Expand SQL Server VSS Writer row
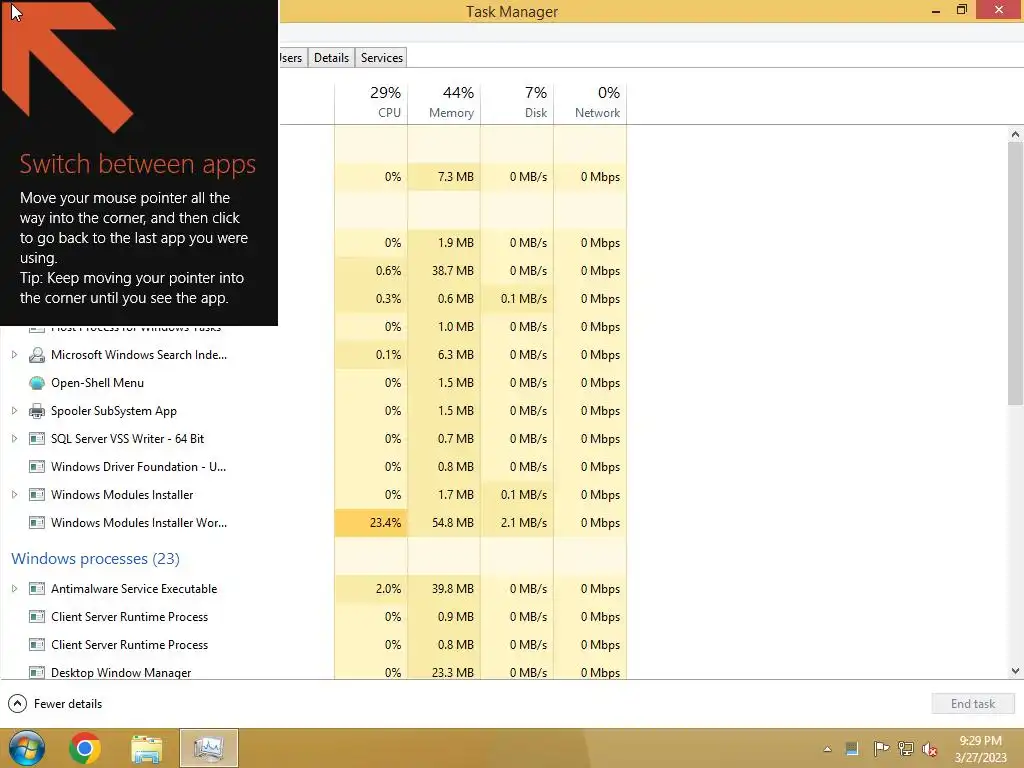1024x768 pixels. point(14,439)
